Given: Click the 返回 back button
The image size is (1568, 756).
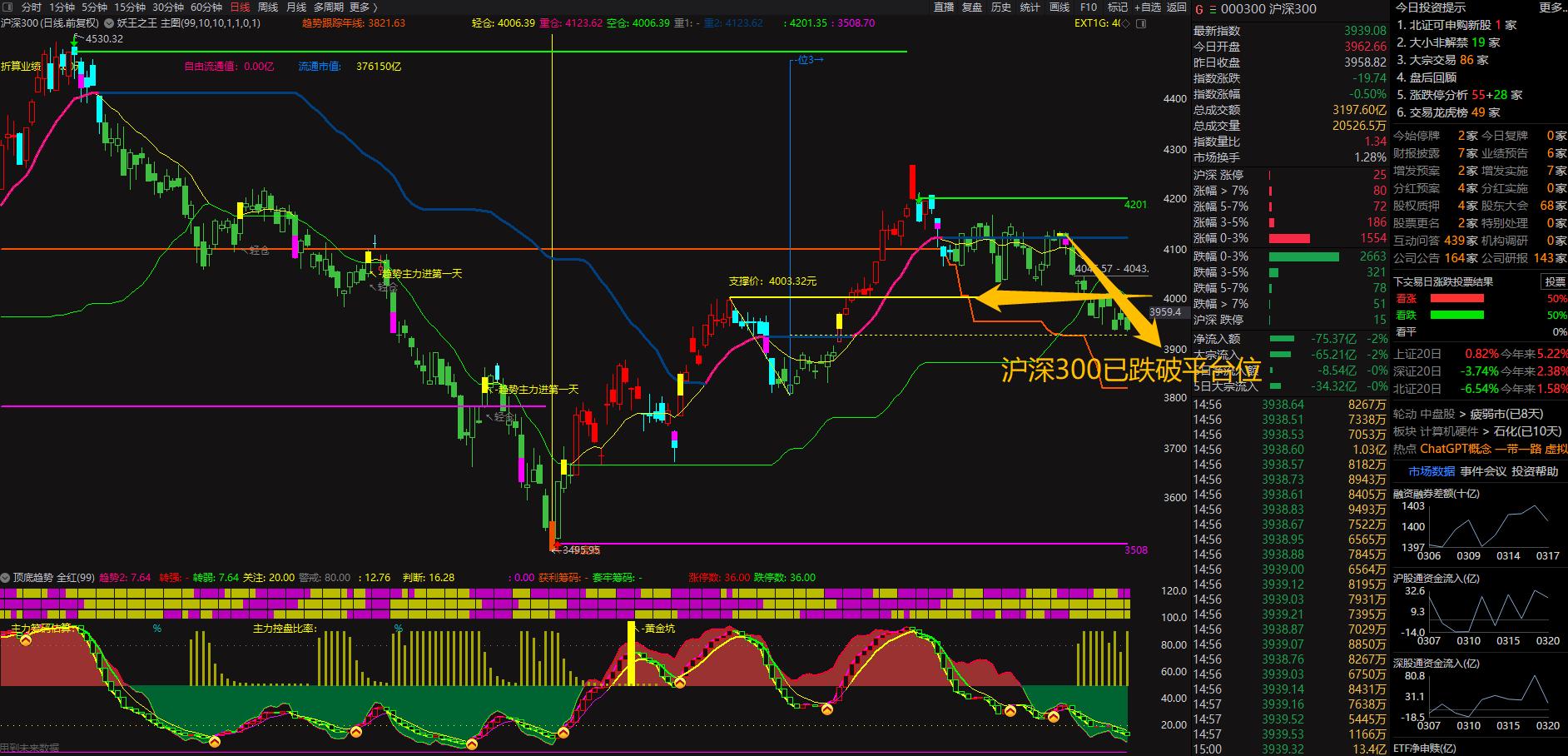Looking at the screenshot, I should [x=1177, y=7].
